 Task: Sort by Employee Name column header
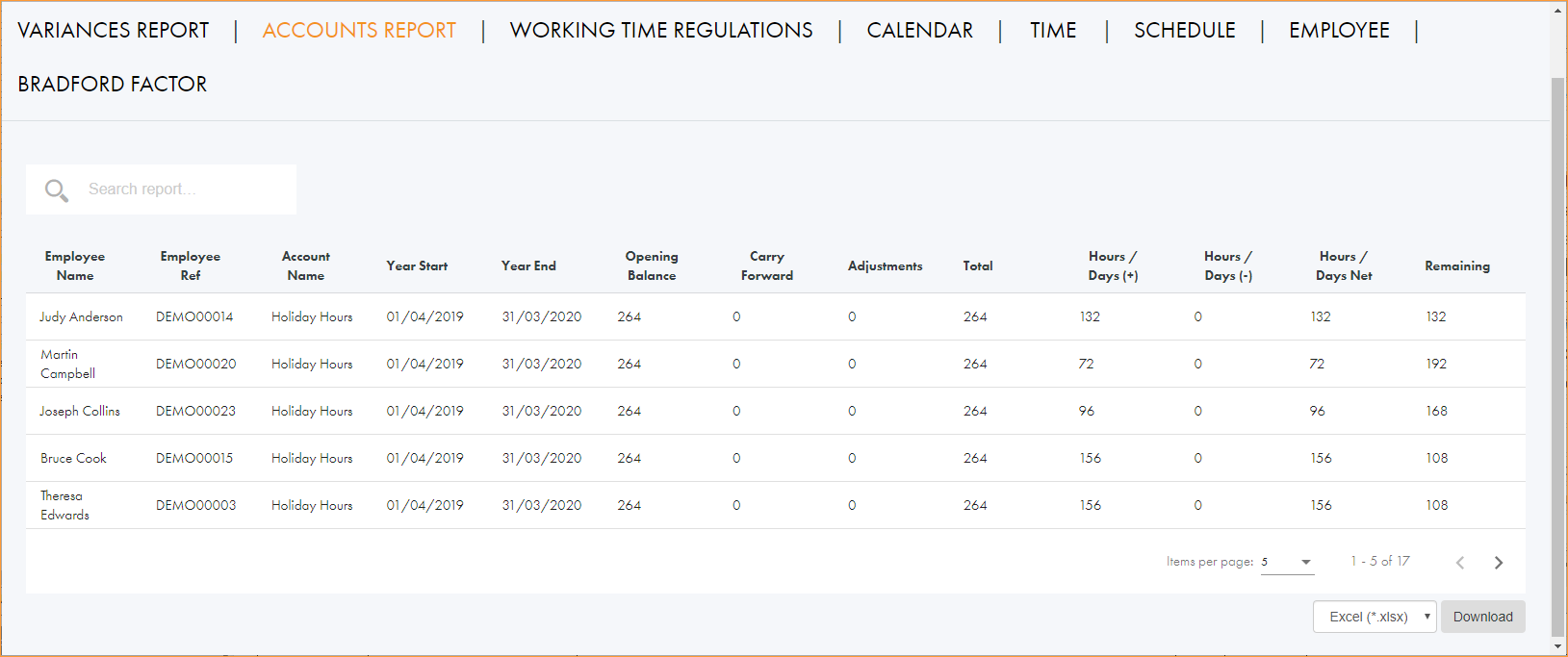click(x=75, y=266)
